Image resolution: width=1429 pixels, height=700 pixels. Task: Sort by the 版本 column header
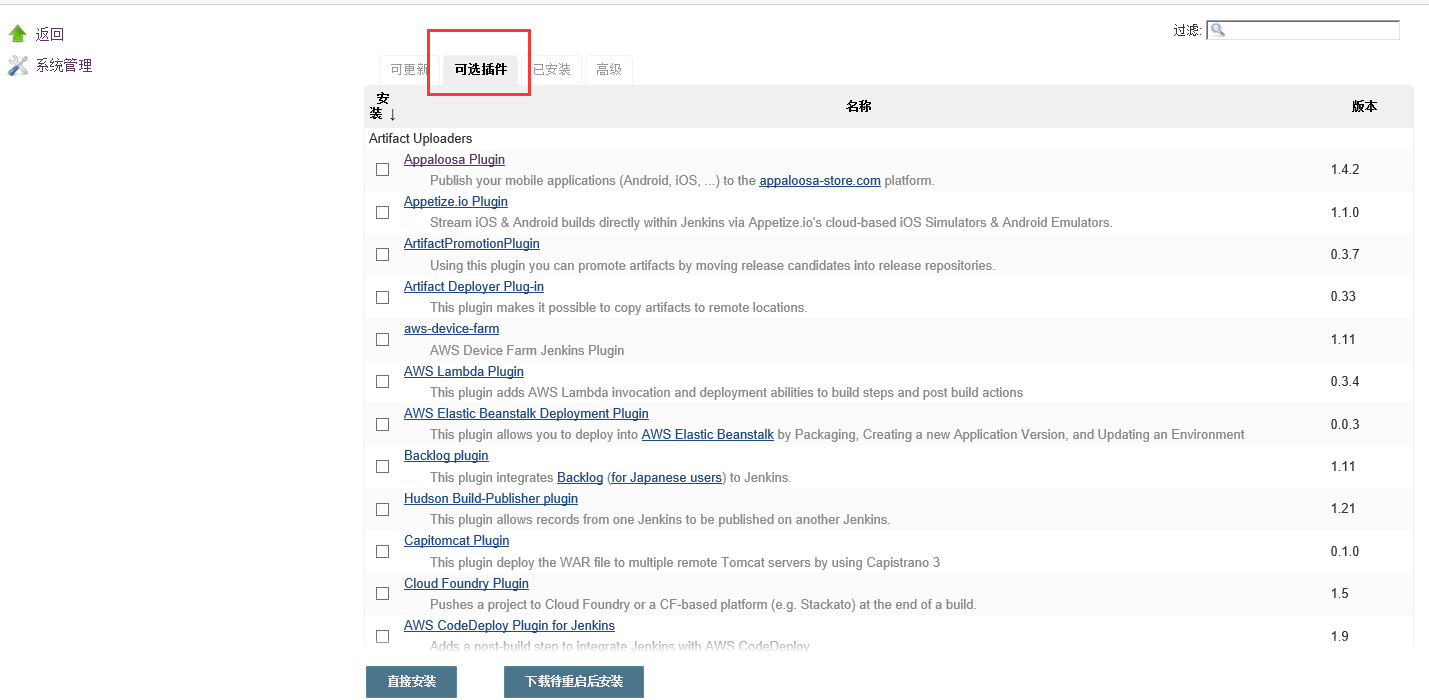pyautogui.click(x=1364, y=106)
